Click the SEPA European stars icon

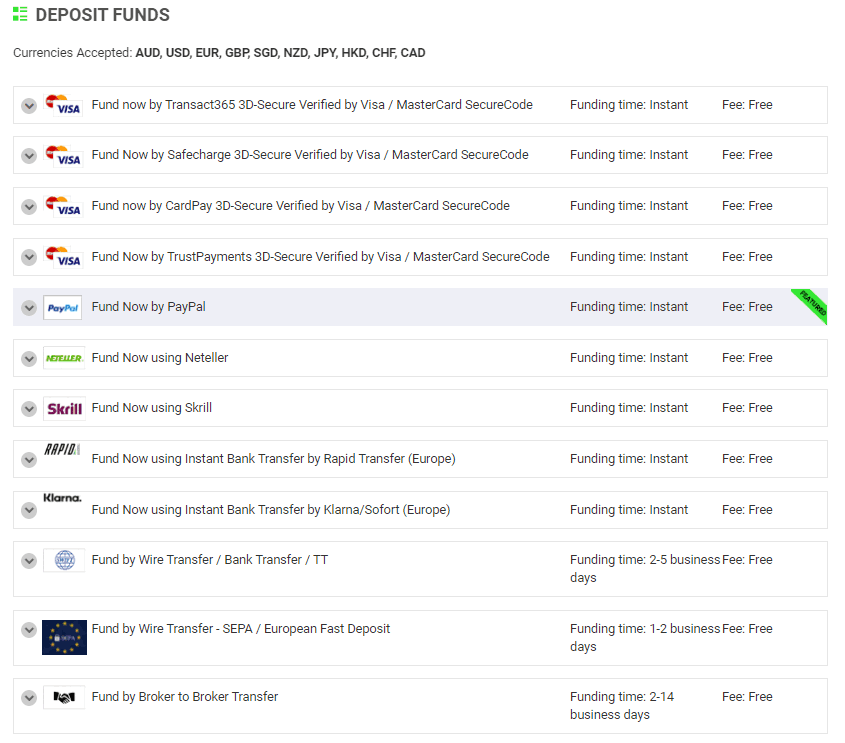(x=64, y=637)
